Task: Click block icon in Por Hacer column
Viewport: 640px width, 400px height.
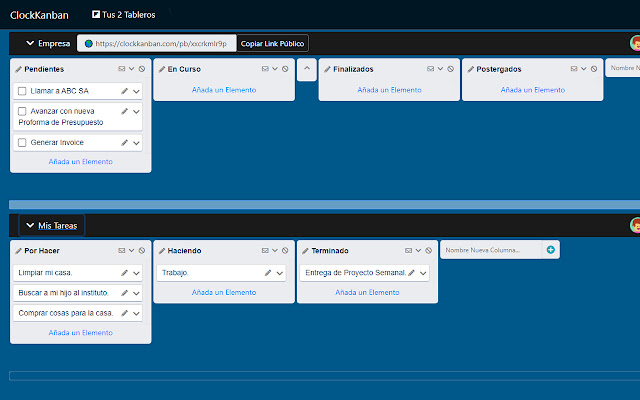Action: [x=142, y=250]
